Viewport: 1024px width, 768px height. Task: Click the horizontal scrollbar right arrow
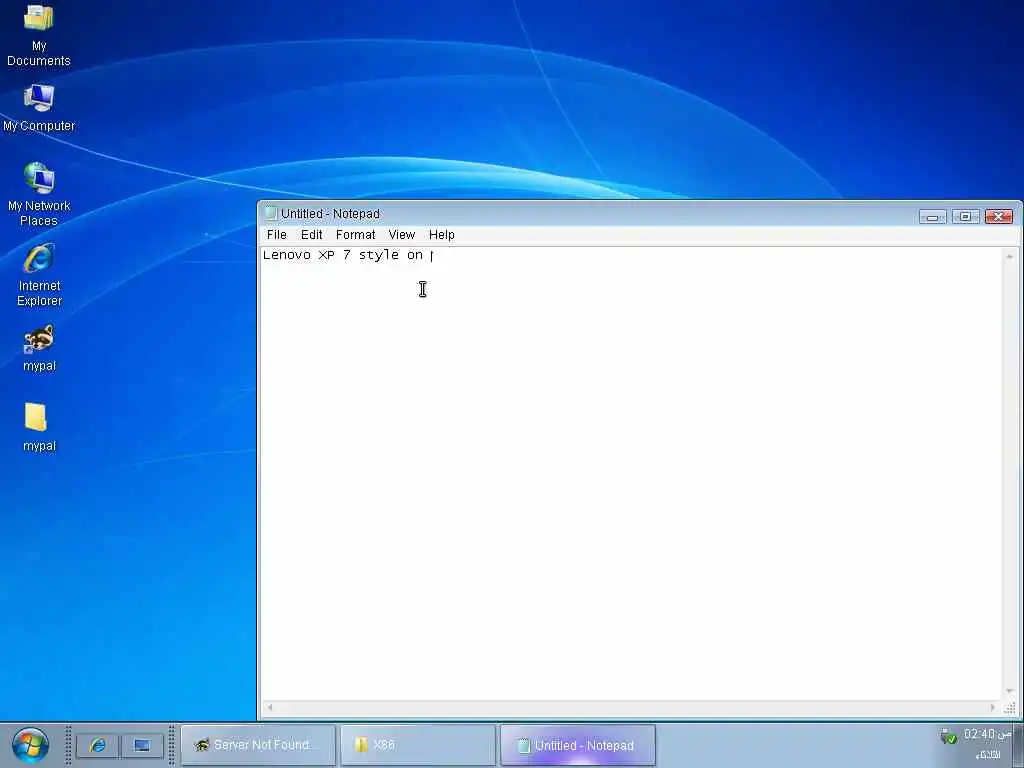click(x=993, y=707)
